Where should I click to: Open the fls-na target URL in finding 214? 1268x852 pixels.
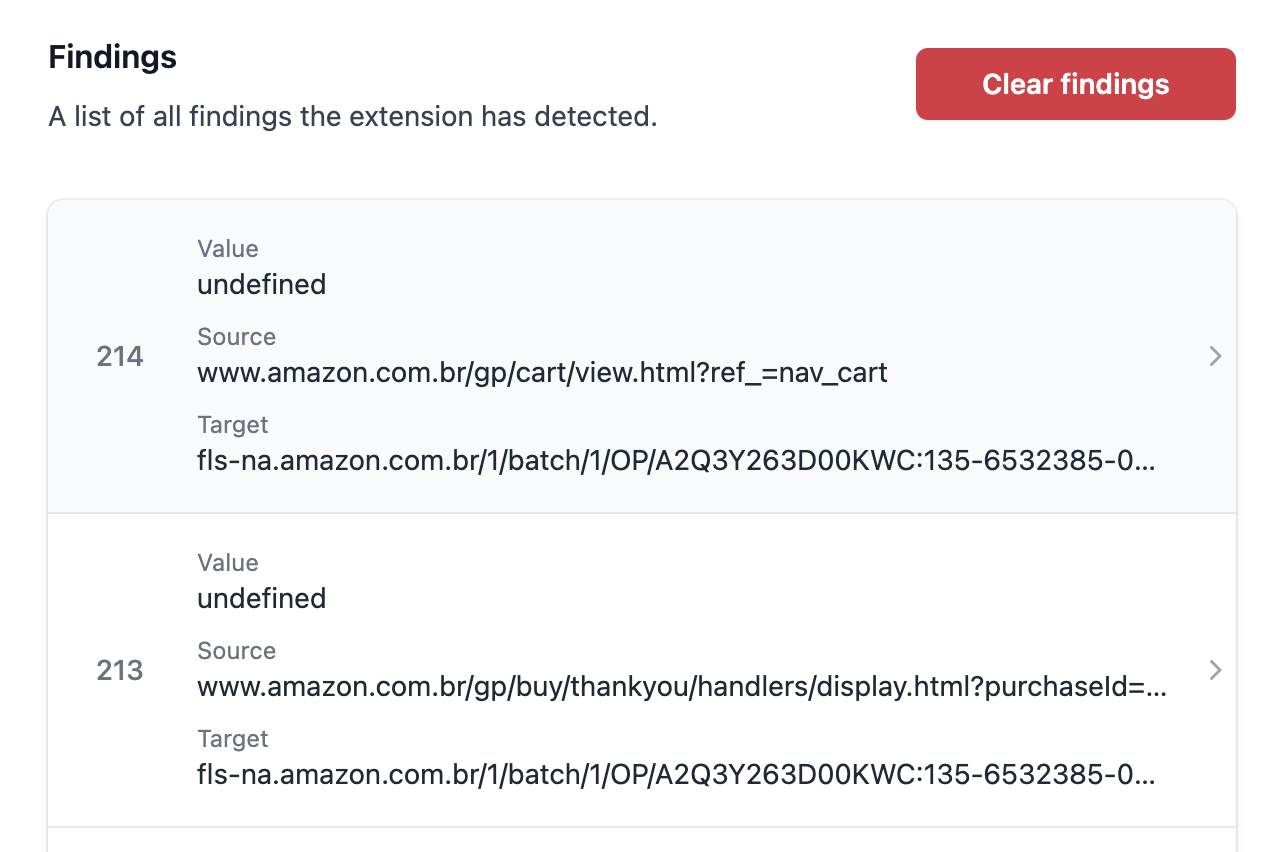click(676, 462)
